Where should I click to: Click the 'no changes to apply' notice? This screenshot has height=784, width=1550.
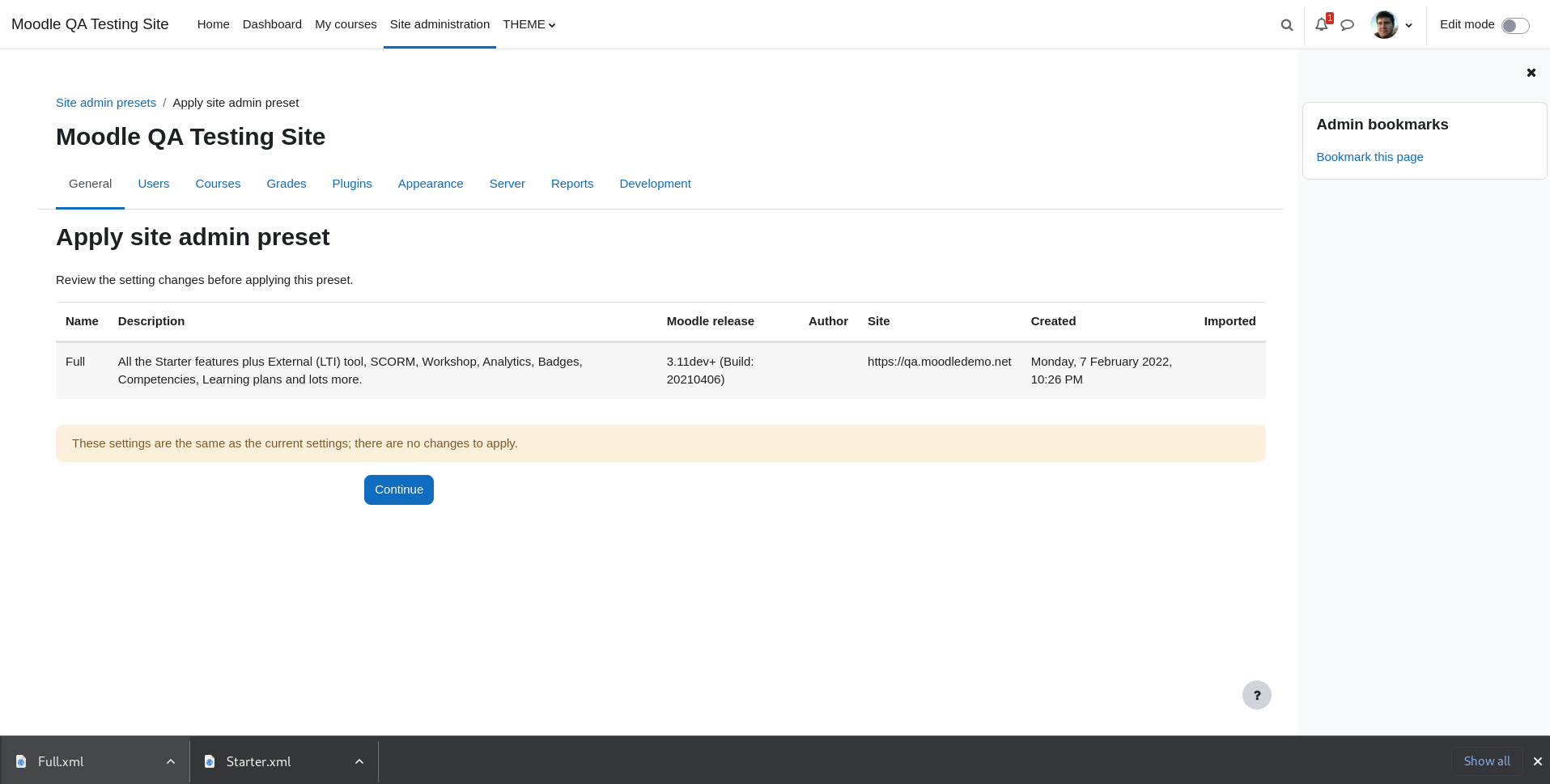660,443
